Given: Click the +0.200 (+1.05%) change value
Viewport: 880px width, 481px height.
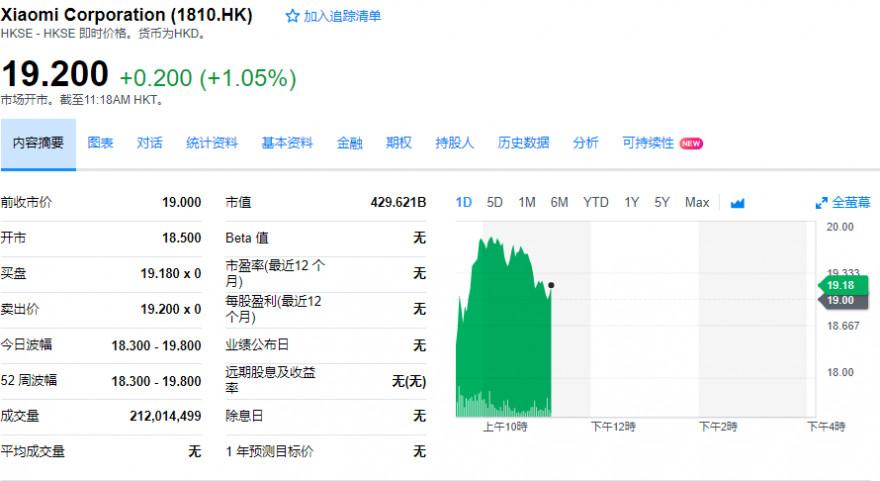Looking at the screenshot, I should tap(208, 78).
